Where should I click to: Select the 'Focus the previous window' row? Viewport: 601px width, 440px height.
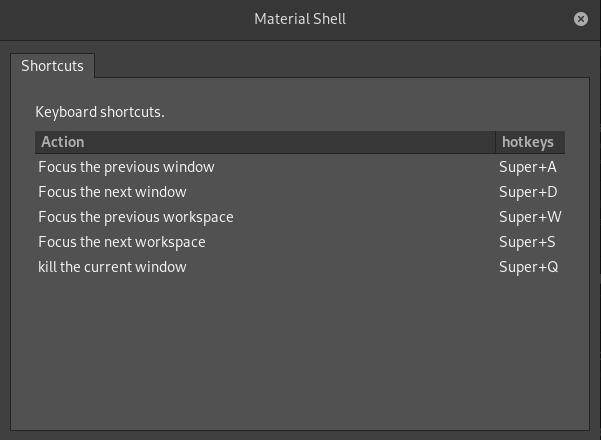coord(126,167)
